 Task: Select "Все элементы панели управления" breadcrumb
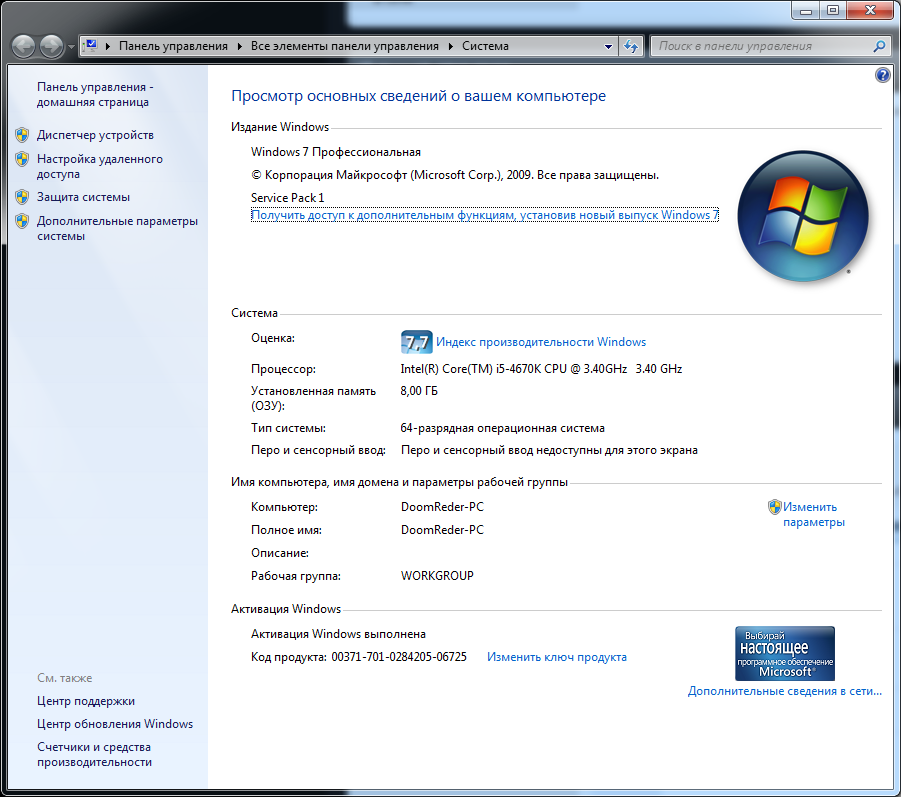point(344,46)
